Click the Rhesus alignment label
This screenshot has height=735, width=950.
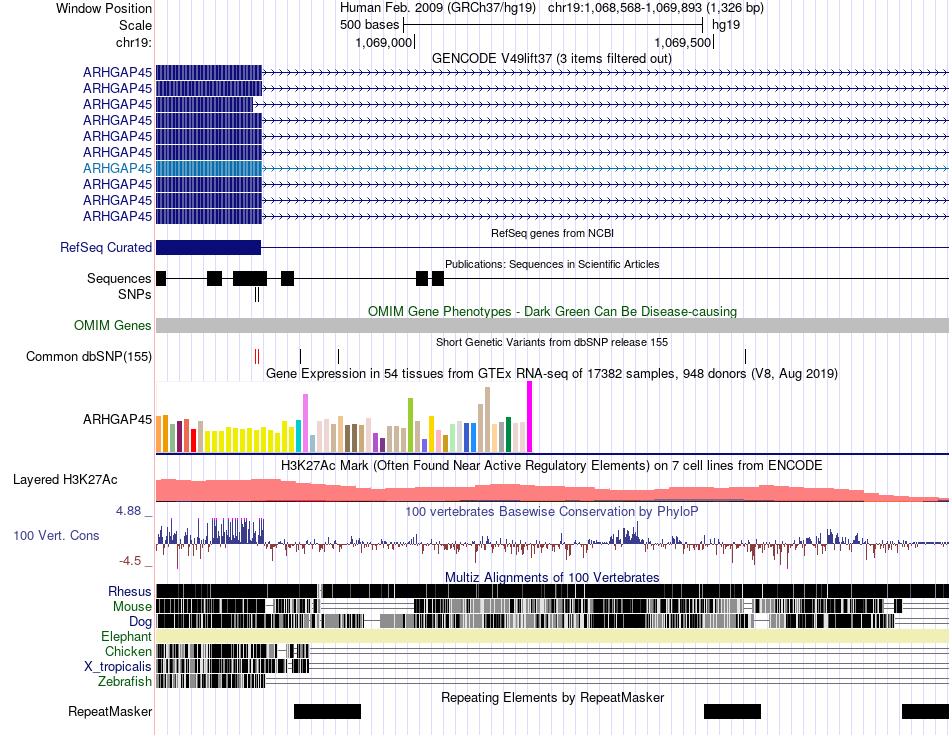[x=130, y=591]
